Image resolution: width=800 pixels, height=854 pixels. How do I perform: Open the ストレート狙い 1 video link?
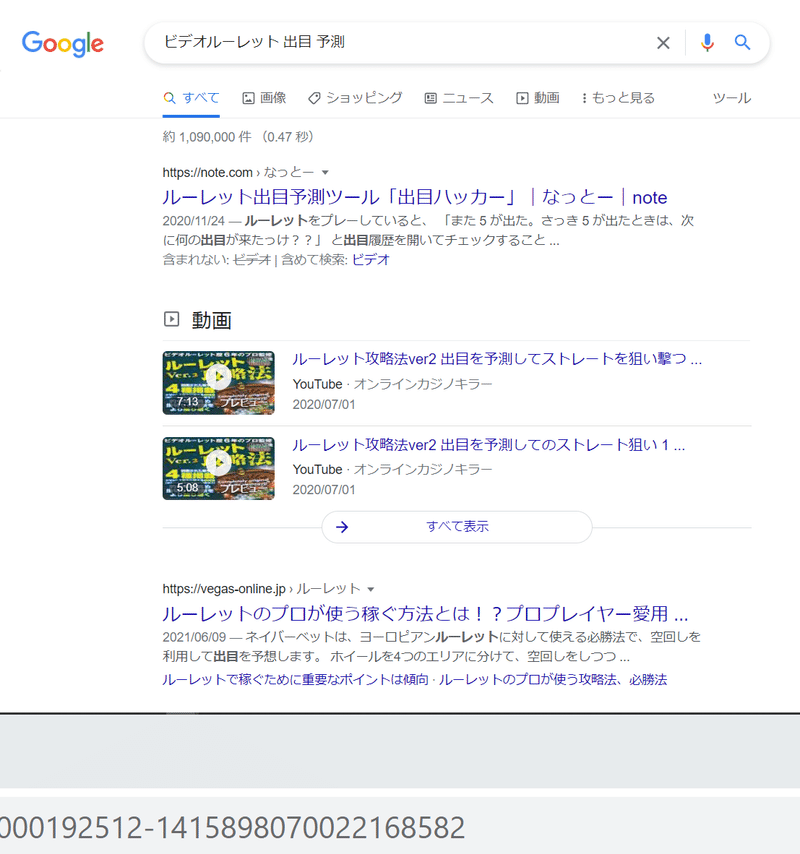[x=488, y=445]
